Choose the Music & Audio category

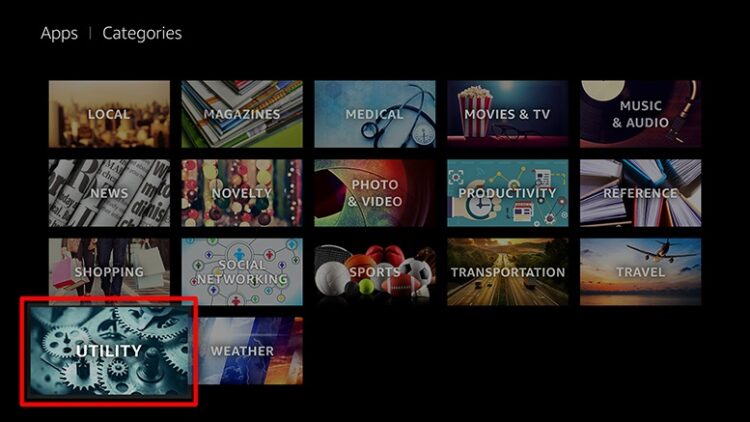pos(640,114)
